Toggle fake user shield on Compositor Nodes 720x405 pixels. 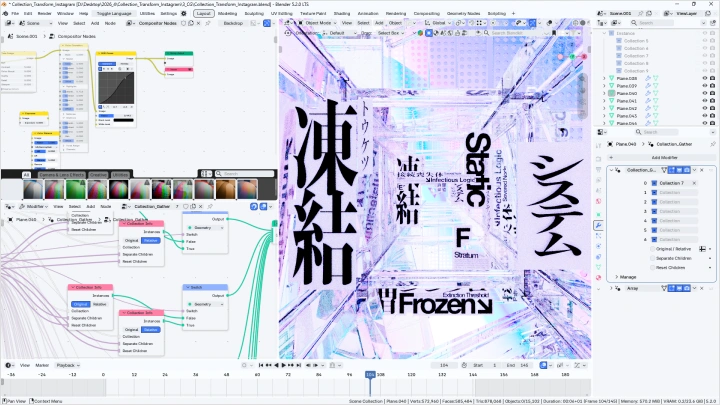pos(184,23)
